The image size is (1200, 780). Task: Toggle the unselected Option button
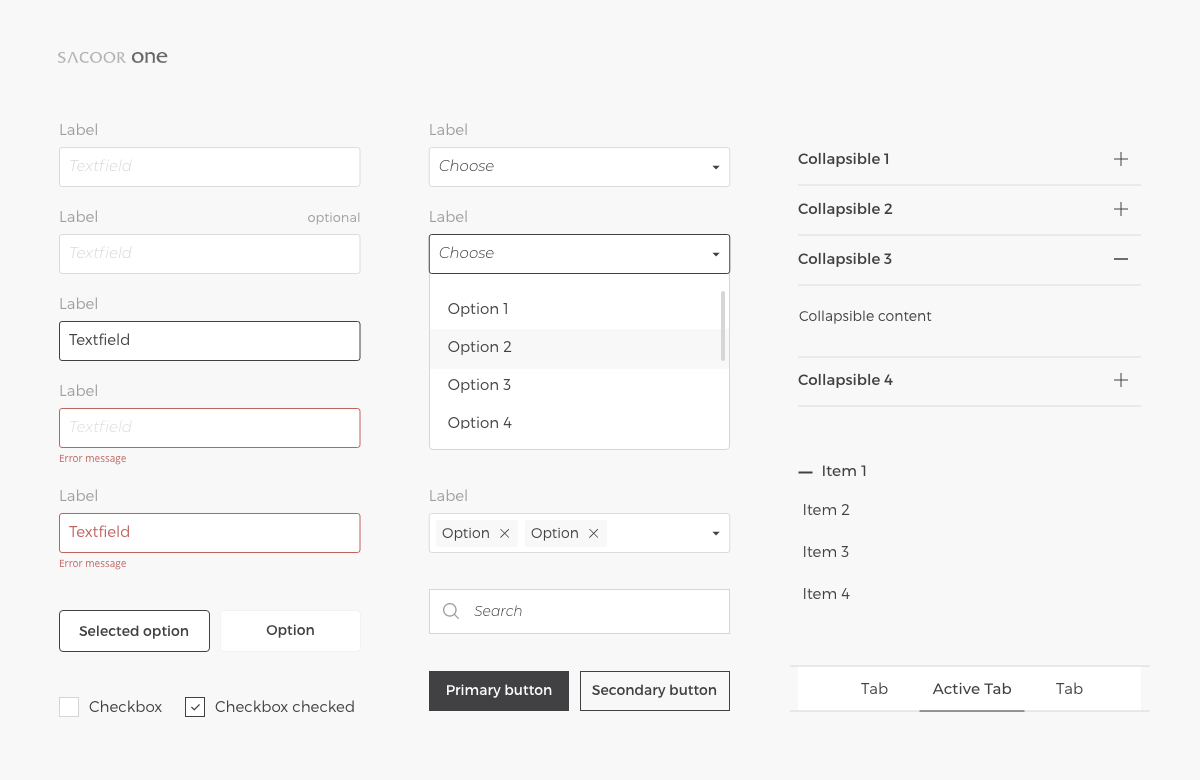point(290,631)
